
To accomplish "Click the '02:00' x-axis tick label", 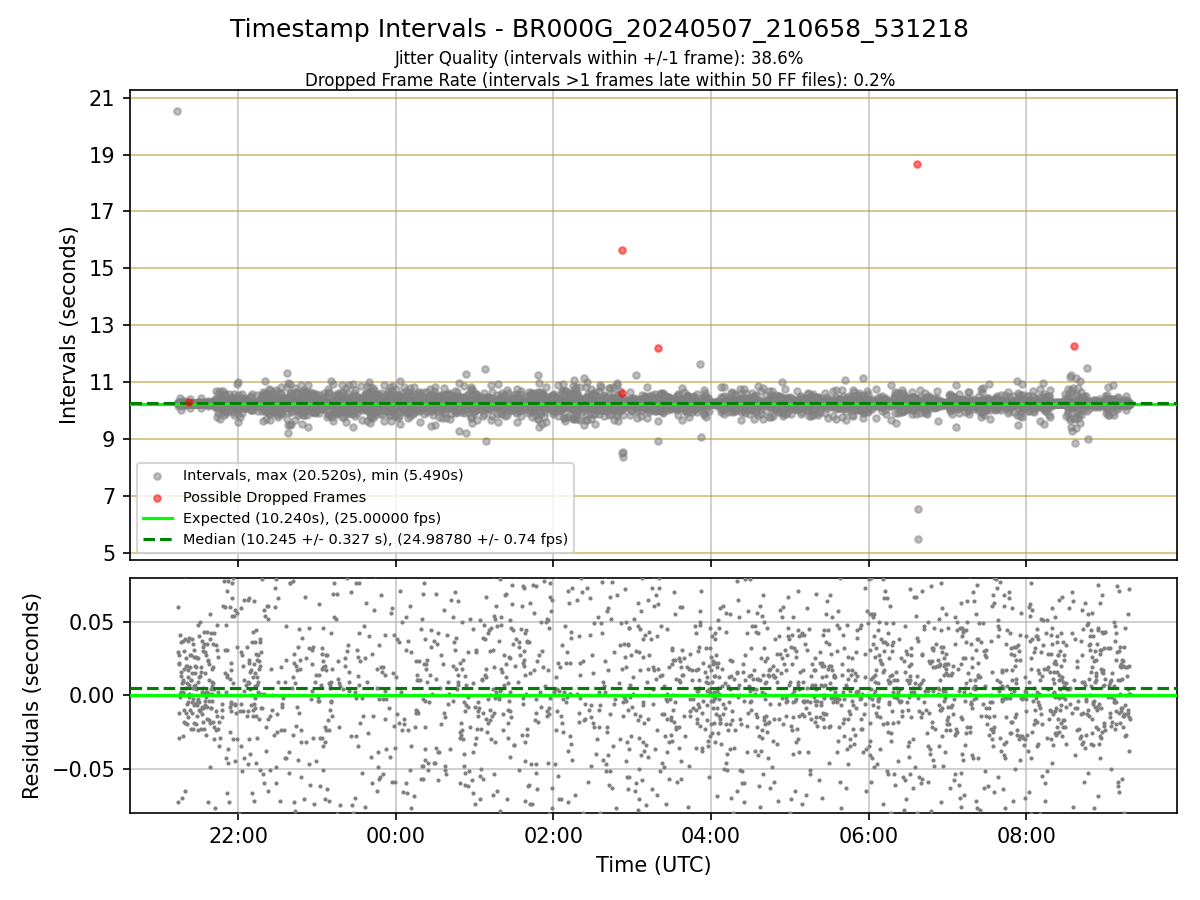I will pos(553,835).
